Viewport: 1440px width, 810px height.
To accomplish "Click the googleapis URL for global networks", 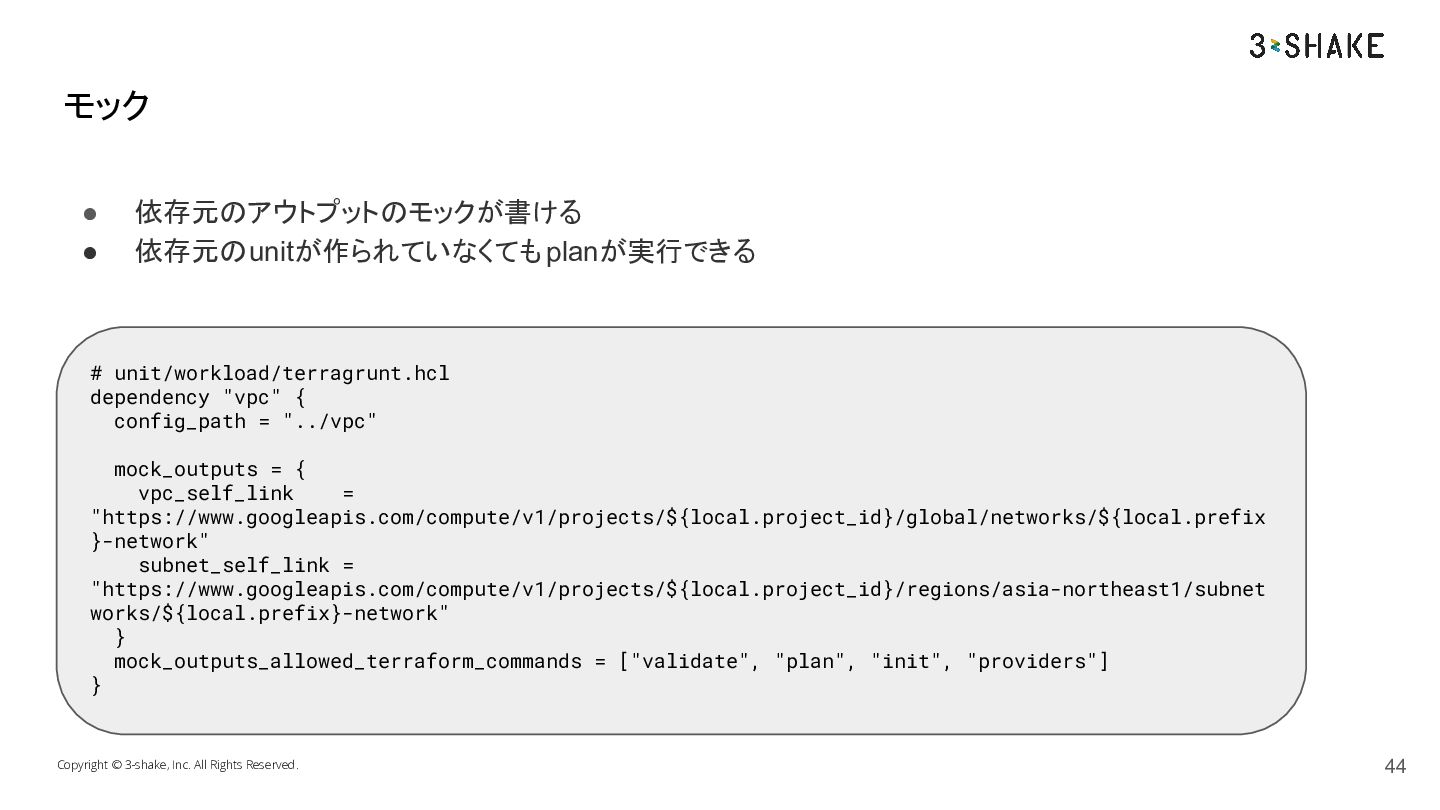I will pyautogui.click(x=678, y=529).
